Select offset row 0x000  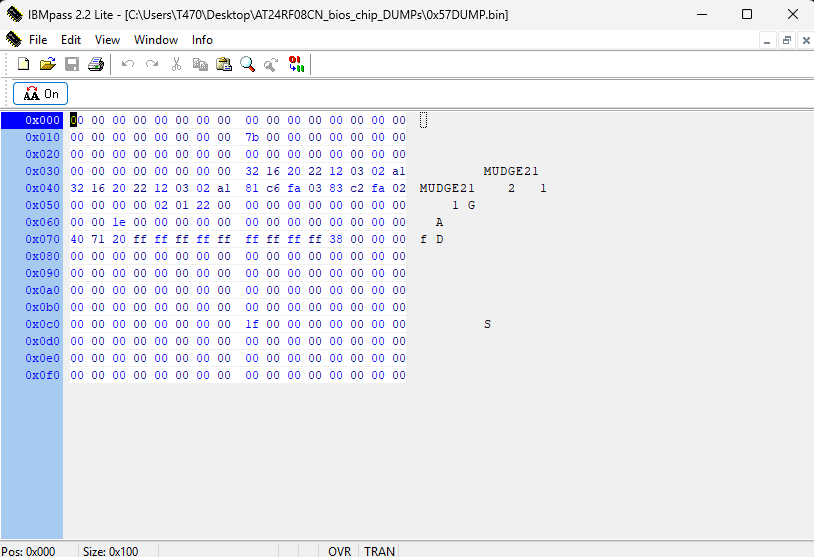point(43,120)
